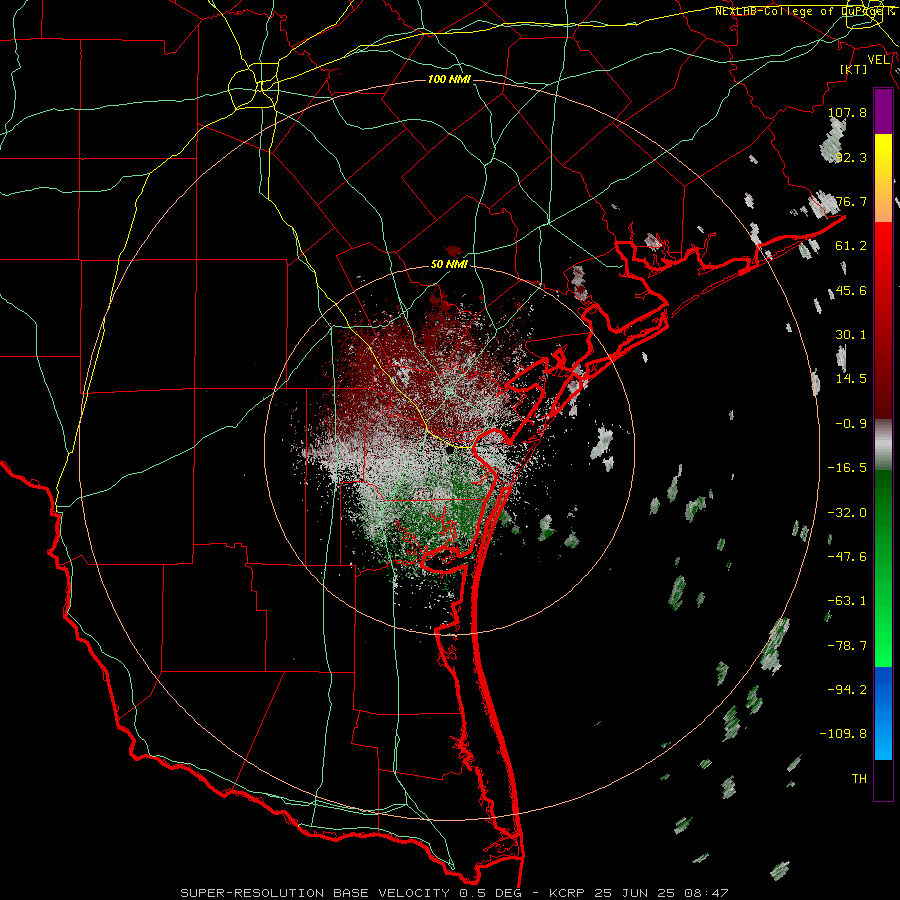
Task: Click the gray near-zero color bar segment
Action: 883,445
